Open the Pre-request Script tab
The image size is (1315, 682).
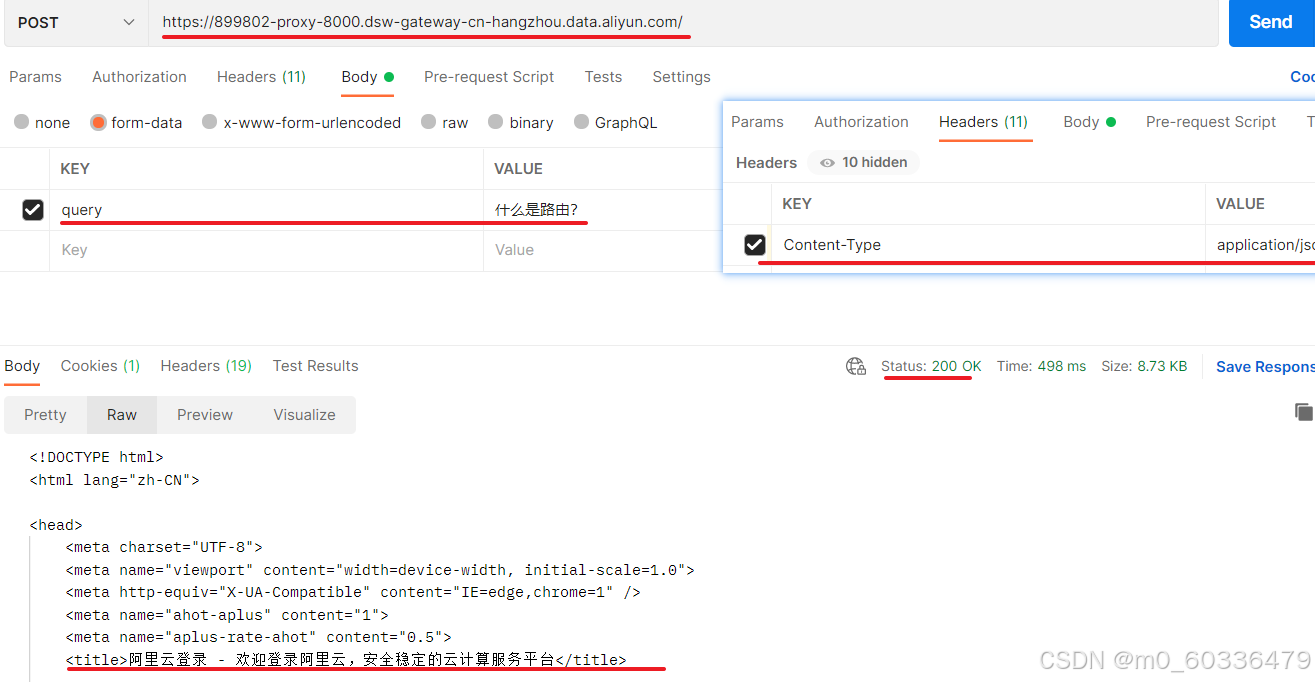[x=489, y=77]
